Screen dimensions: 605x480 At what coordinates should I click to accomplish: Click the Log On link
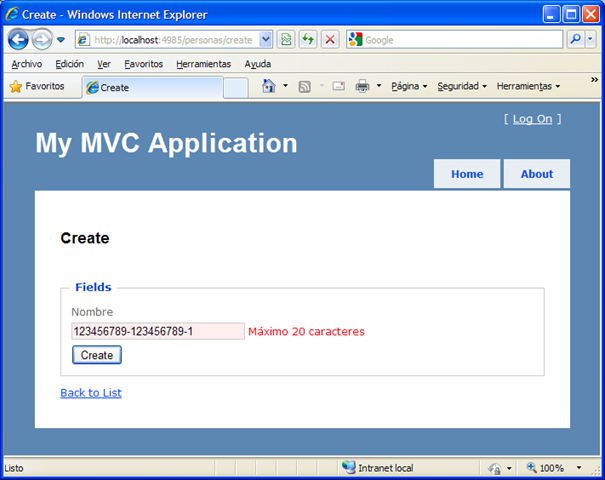click(x=532, y=119)
